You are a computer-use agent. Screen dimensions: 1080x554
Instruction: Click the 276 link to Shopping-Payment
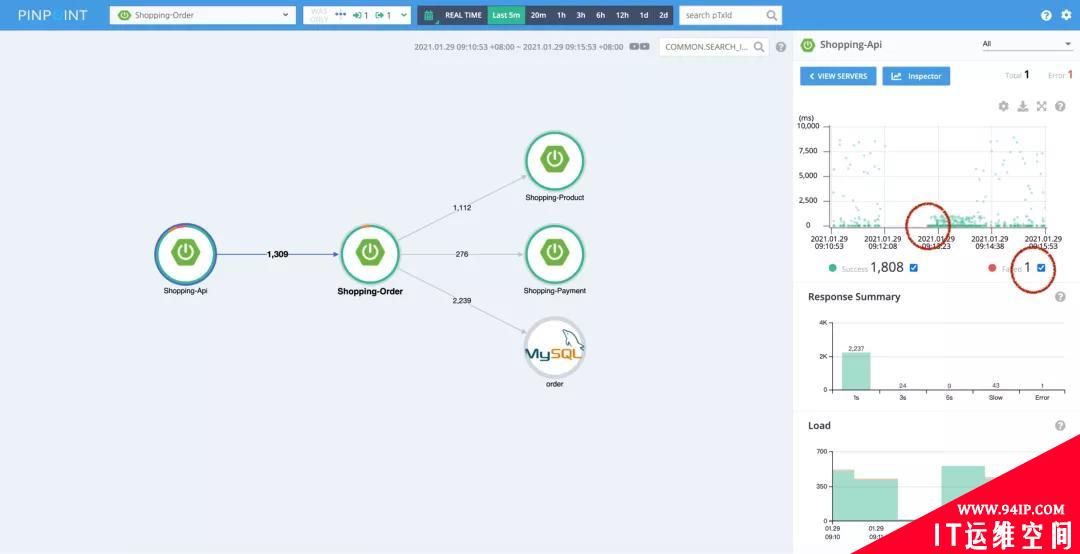[x=461, y=254]
